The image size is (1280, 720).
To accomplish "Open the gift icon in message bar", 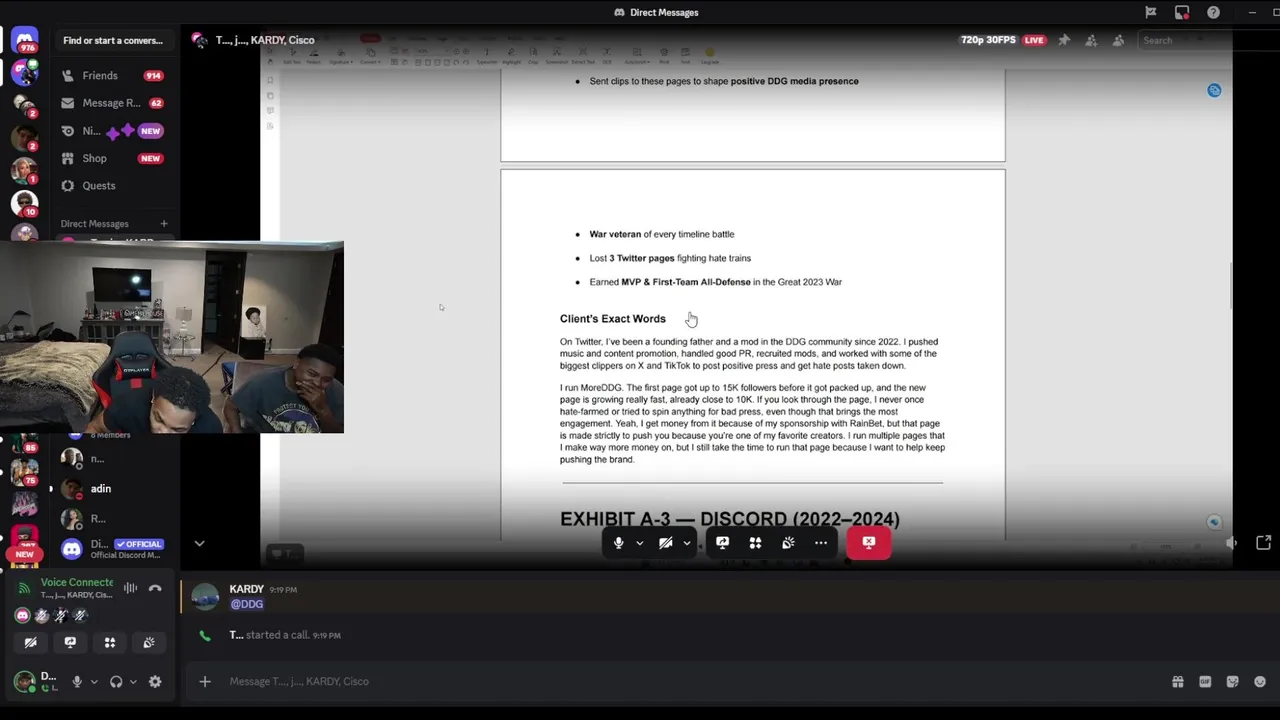I will 1178,682.
